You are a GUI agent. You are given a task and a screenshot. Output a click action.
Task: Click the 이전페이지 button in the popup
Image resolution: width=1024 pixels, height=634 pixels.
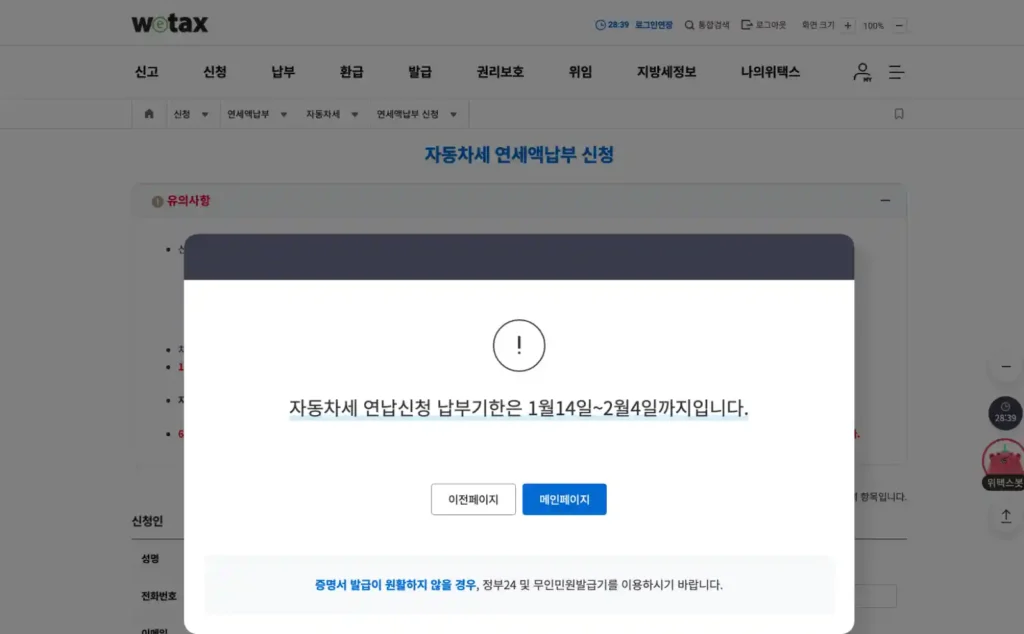(473, 499)
